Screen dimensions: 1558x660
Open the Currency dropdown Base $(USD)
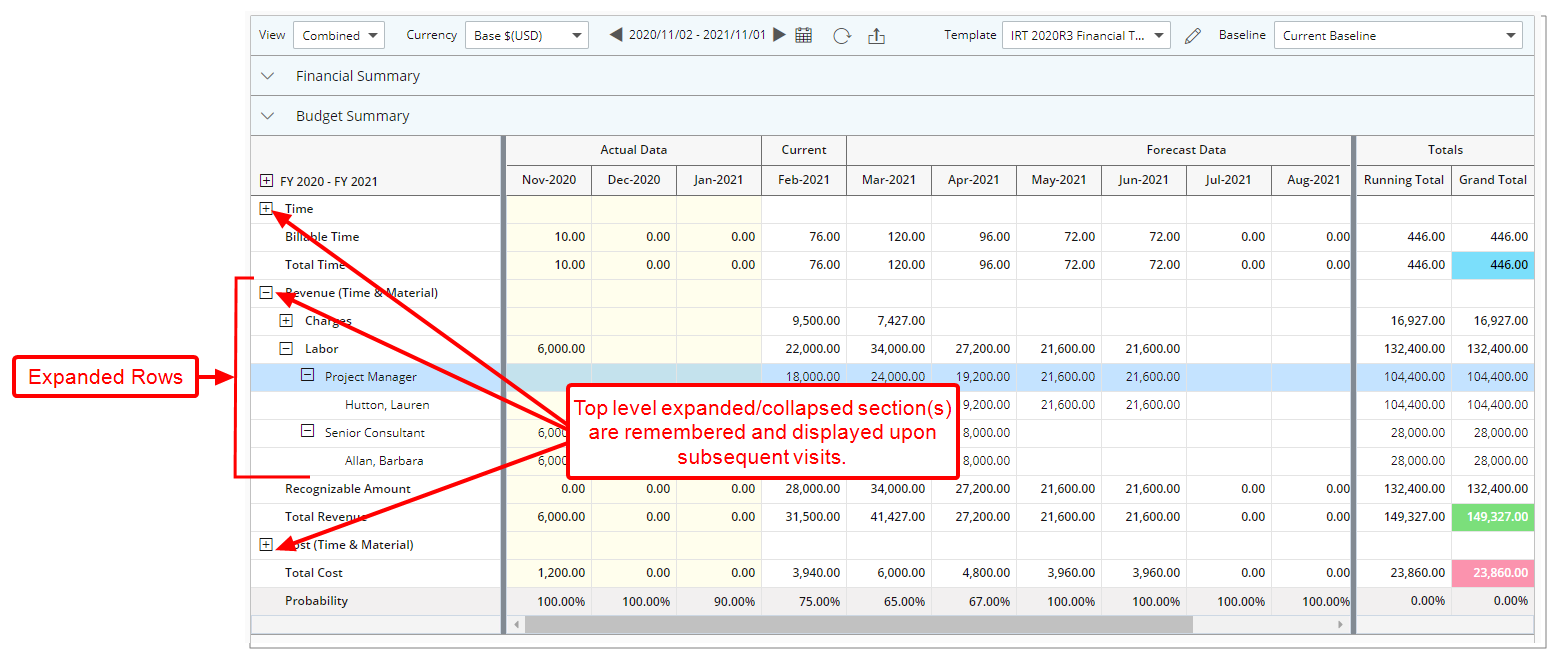[x=527, y=35]
